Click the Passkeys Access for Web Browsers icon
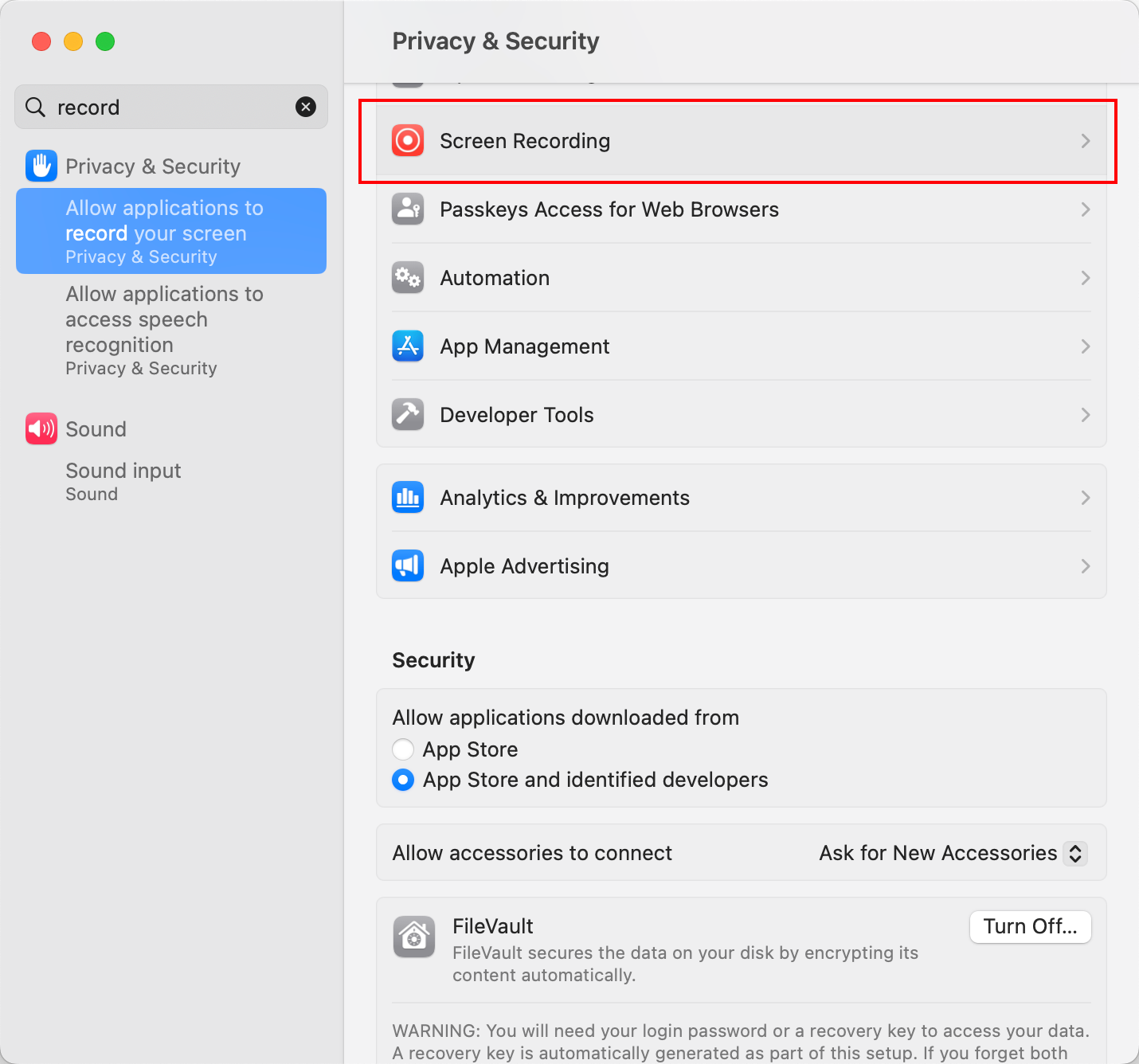This screenshot has width=1139, height=1064. 408,209
